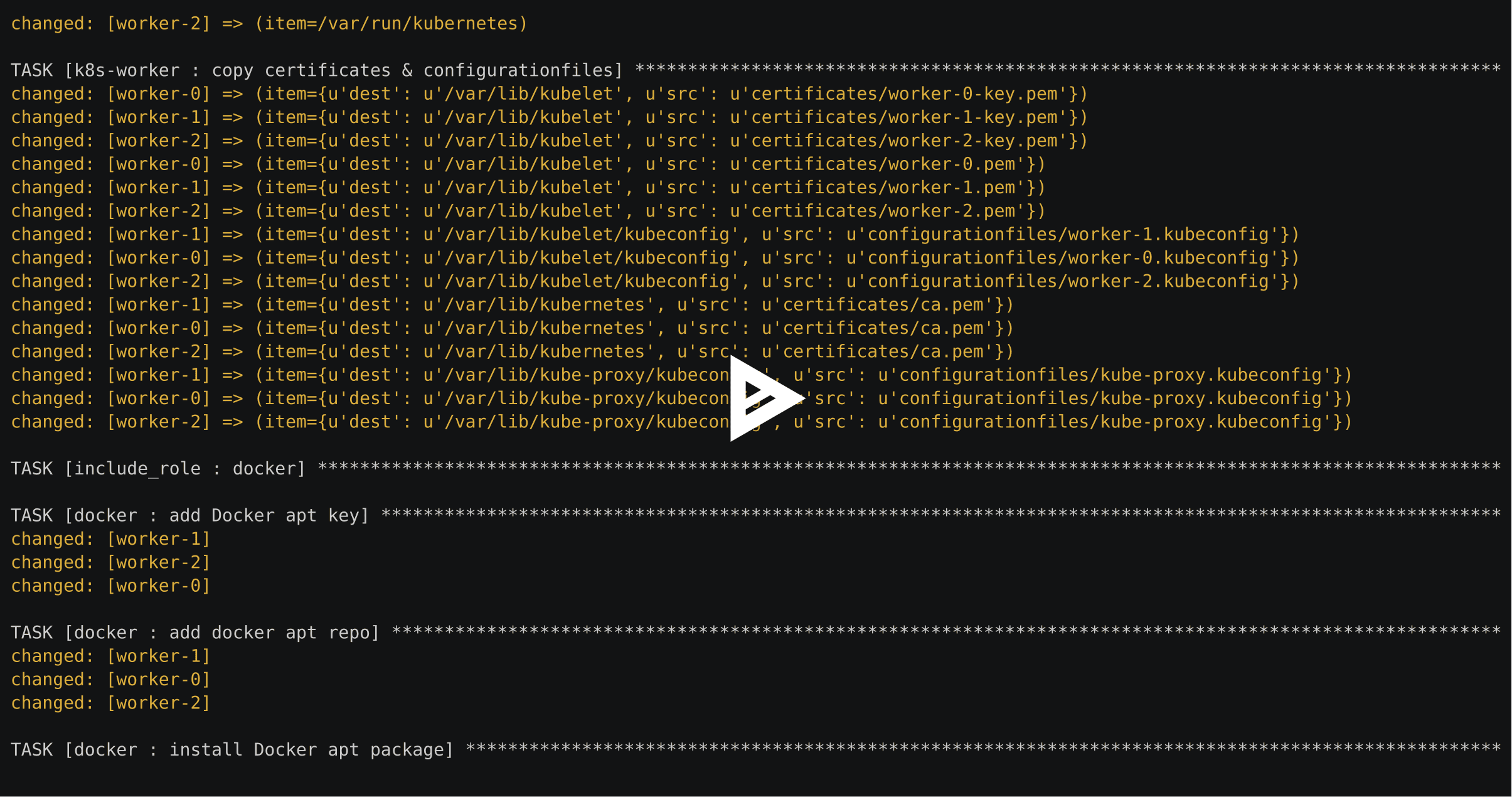
Task: Click the 'TASK [docker : add Docker apt key]' line
Action: pyautogui.click(x=756, y=516)
